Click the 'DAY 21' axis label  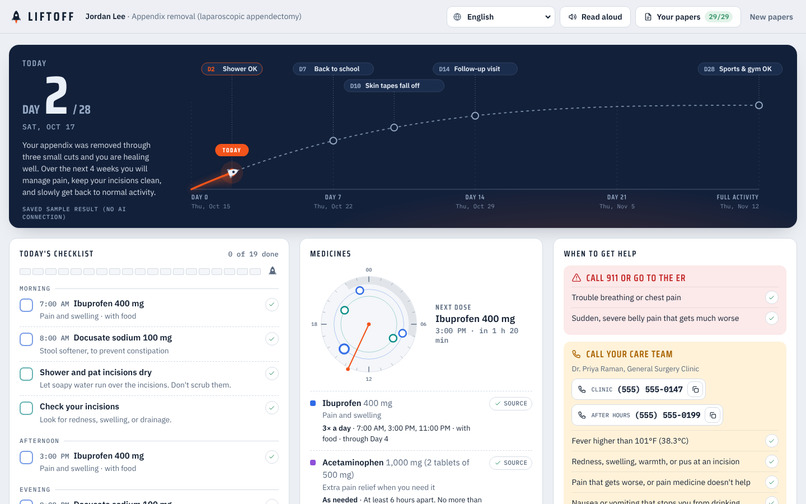(x=616, y=197)
